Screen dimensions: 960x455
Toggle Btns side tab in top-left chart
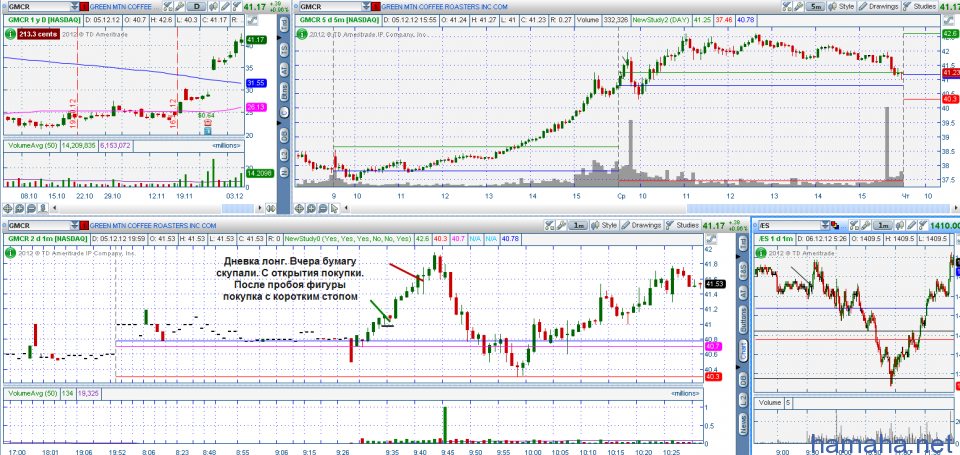point(285,92)
